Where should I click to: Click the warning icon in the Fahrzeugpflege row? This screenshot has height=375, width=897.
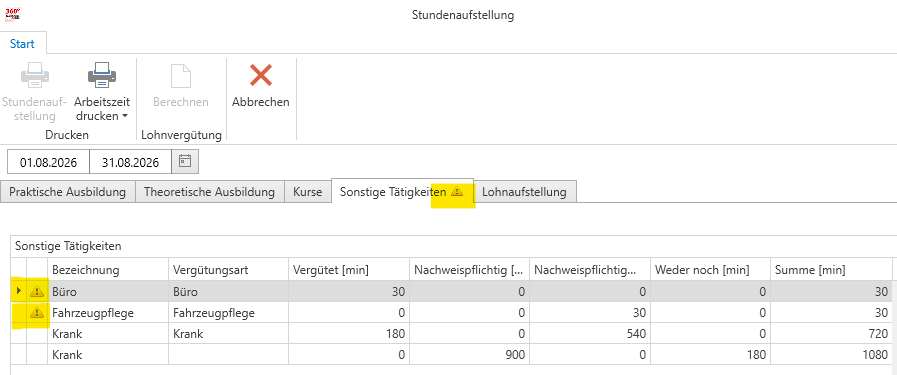[x=37, y=313]
